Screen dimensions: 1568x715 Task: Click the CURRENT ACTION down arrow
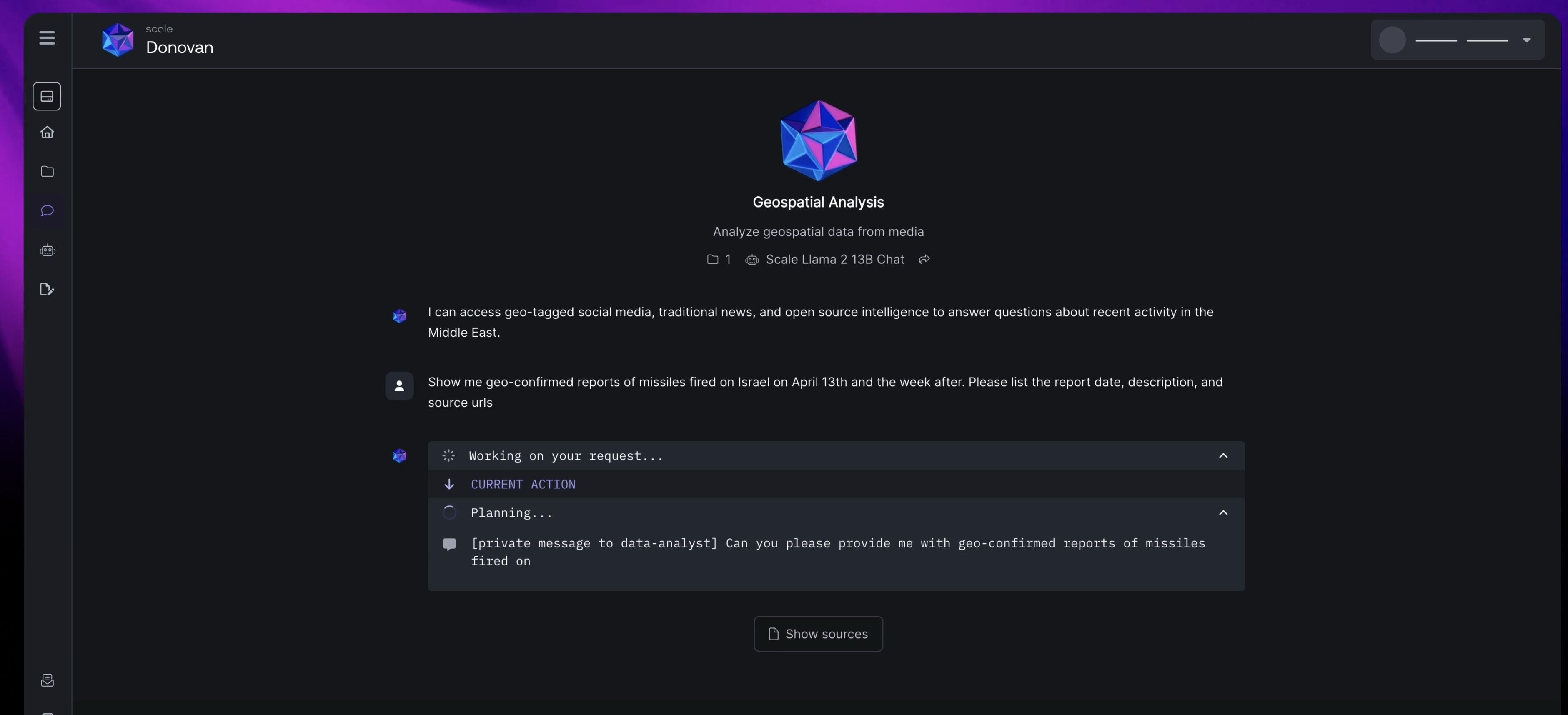point(449,484)
